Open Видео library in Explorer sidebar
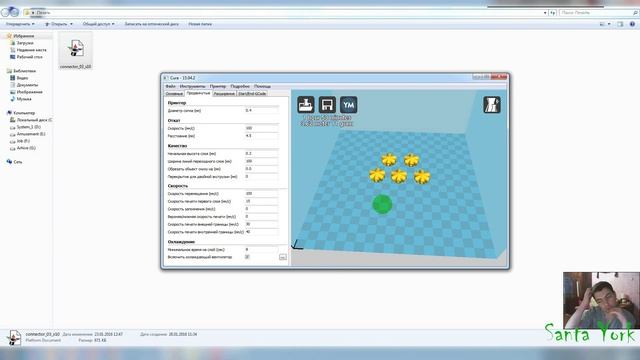The height and width of the screenshot is (360, 640). (22, 78)
